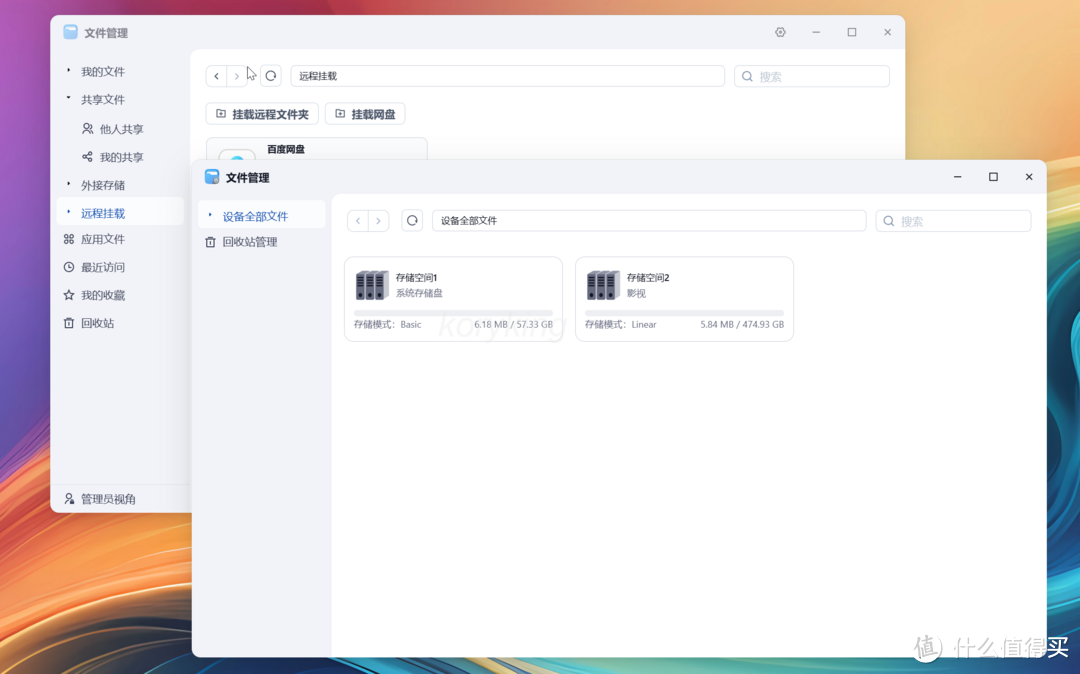Image resolution: width=1080 pixels, height=674 pixels.
Task: Click the 挂载网盘 button
Action: tap(365, 113)
